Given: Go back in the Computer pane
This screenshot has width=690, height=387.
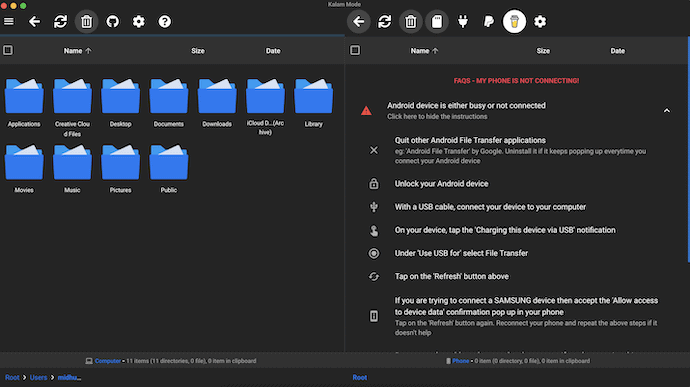Looking at the screenshot, I should 34,21.
